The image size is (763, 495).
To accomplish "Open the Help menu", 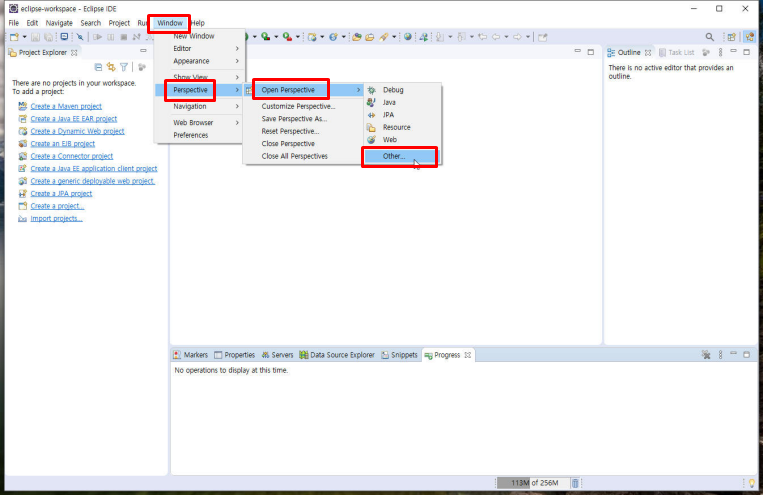I will pyautogui.click(x=198, y=23).
